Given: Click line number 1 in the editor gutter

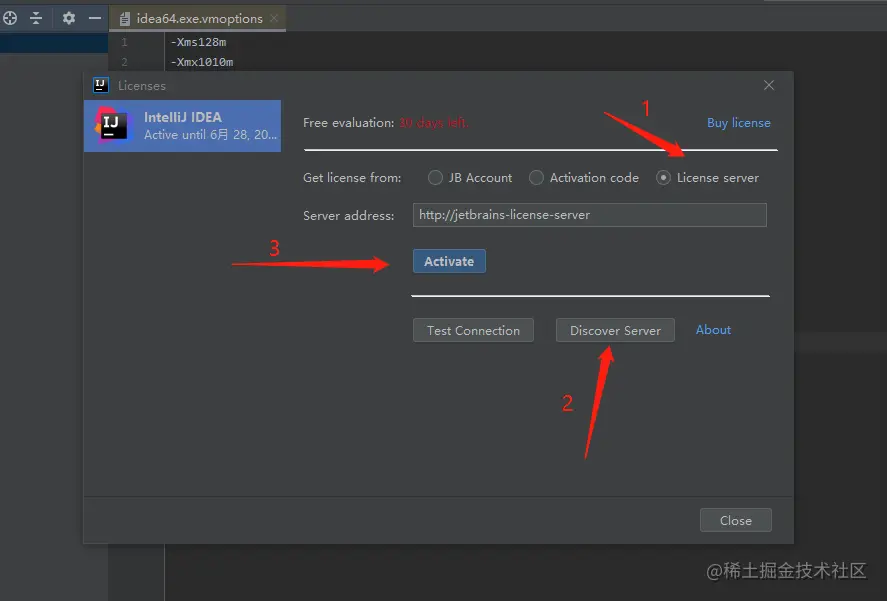Looking at the screenshot, I should pos(124,42).
